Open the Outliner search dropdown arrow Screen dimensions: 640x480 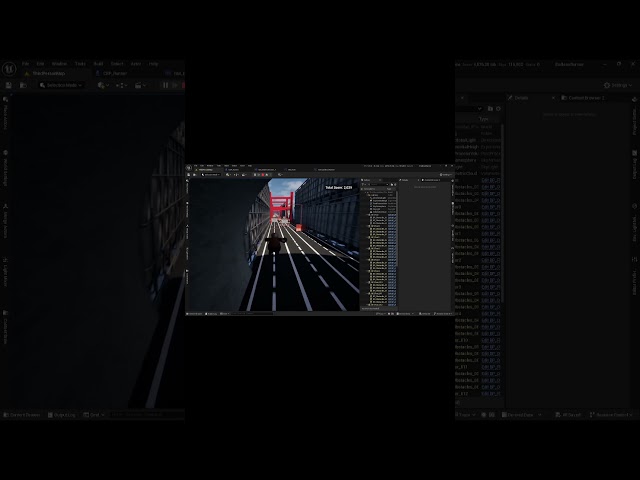coord(479,109)
